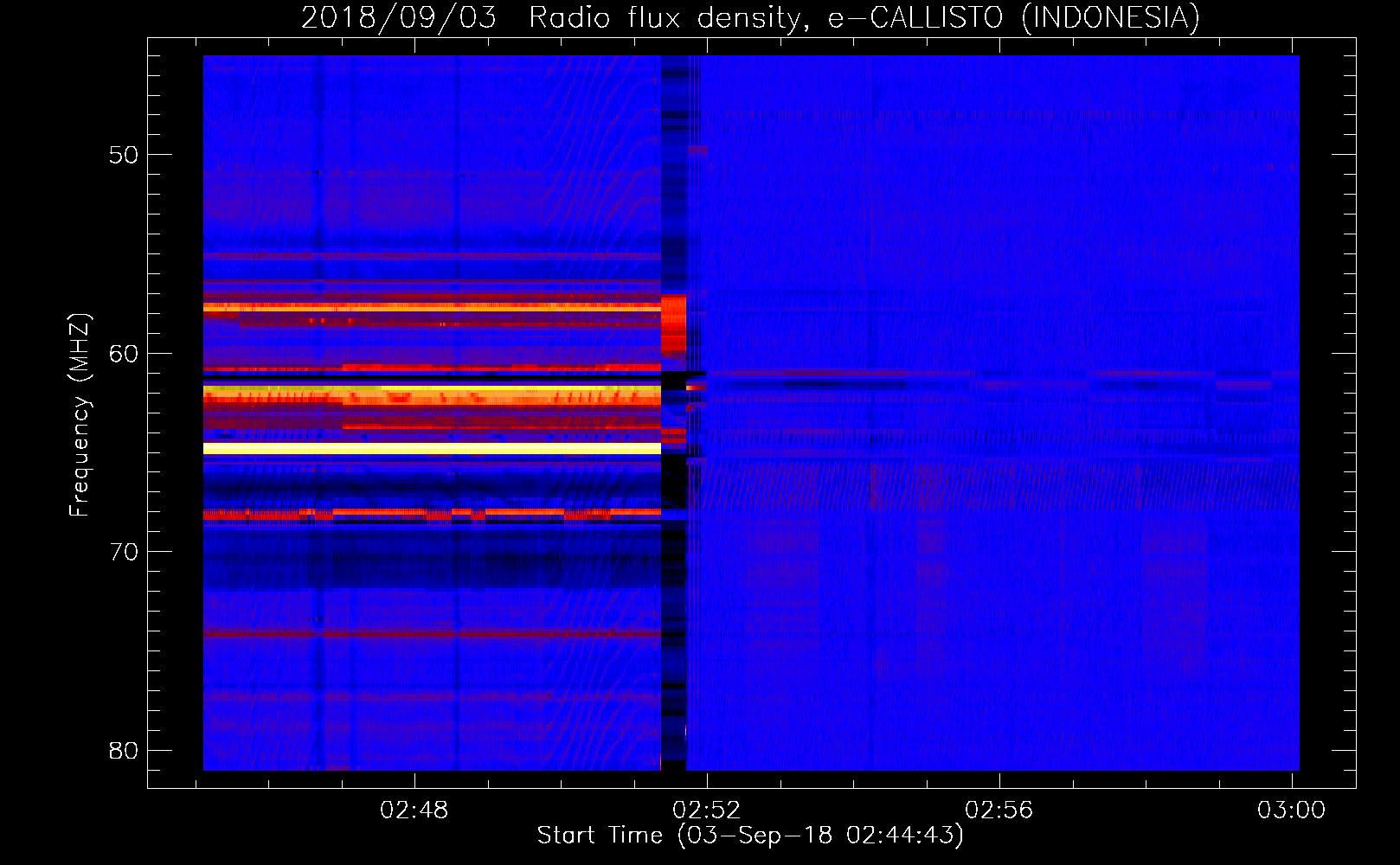This screenshot has width=1400, height=865.
Task: Click the "02:48" time tick label
Action: tap(414, 811)
